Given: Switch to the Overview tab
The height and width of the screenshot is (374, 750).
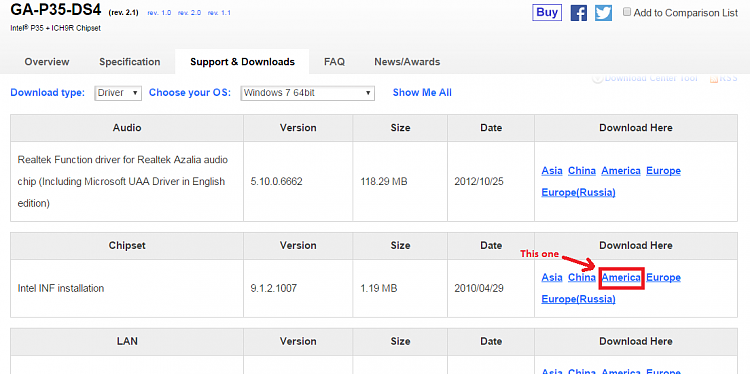Looking at the screenshot, I should click(47, 62).
